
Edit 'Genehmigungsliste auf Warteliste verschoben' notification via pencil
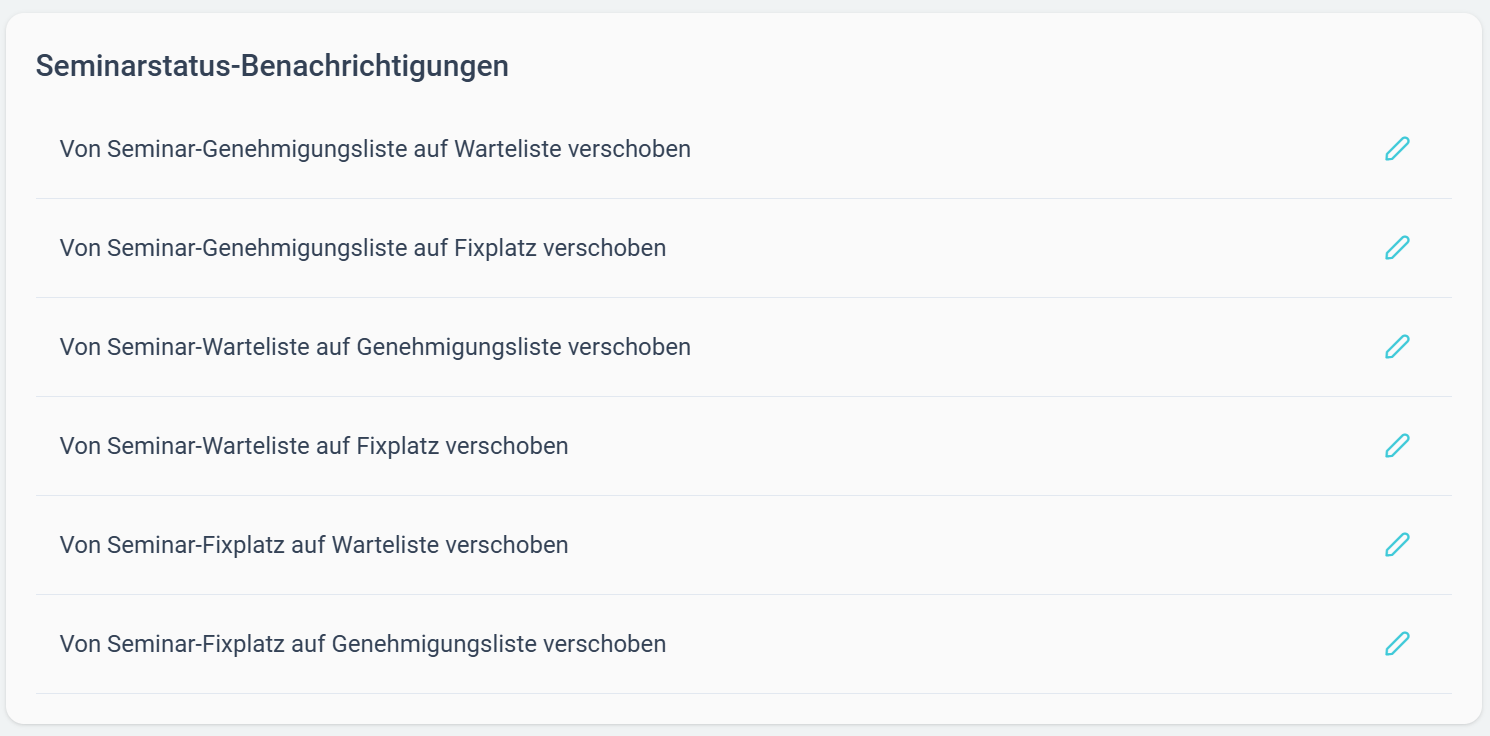click(x=1397, y=149)
